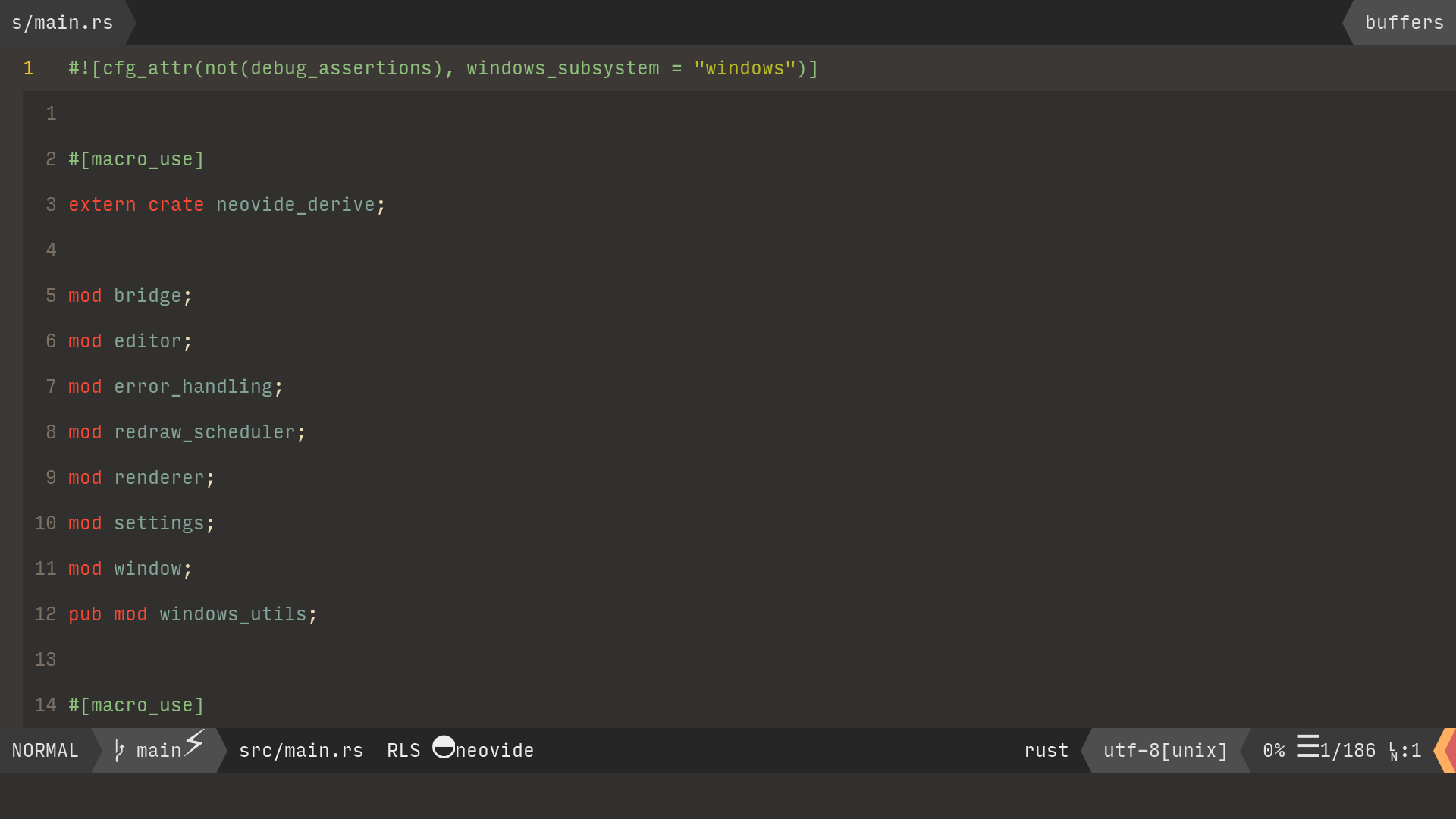This screenshot has width=1456, height=819.
Task: Click the settings module name
Action: (x=159, y=523)
